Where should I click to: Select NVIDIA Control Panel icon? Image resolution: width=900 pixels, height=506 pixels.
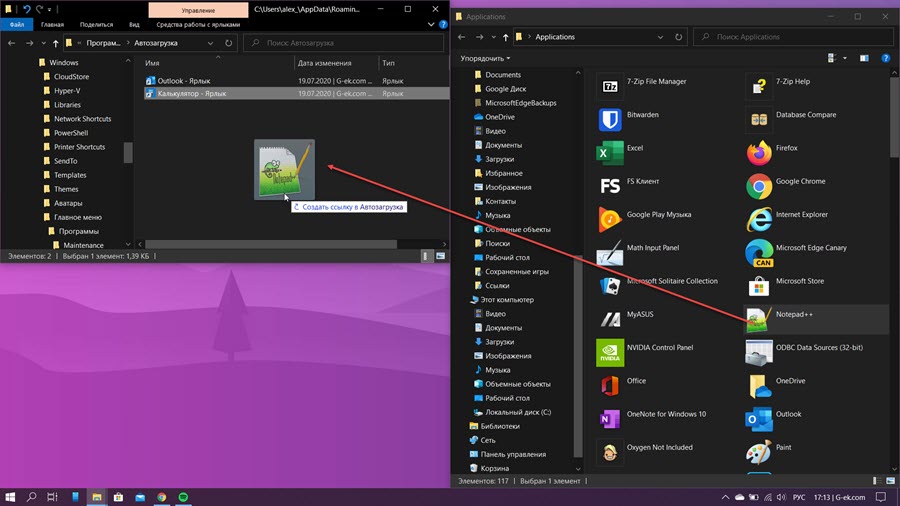tap(610, 353)
